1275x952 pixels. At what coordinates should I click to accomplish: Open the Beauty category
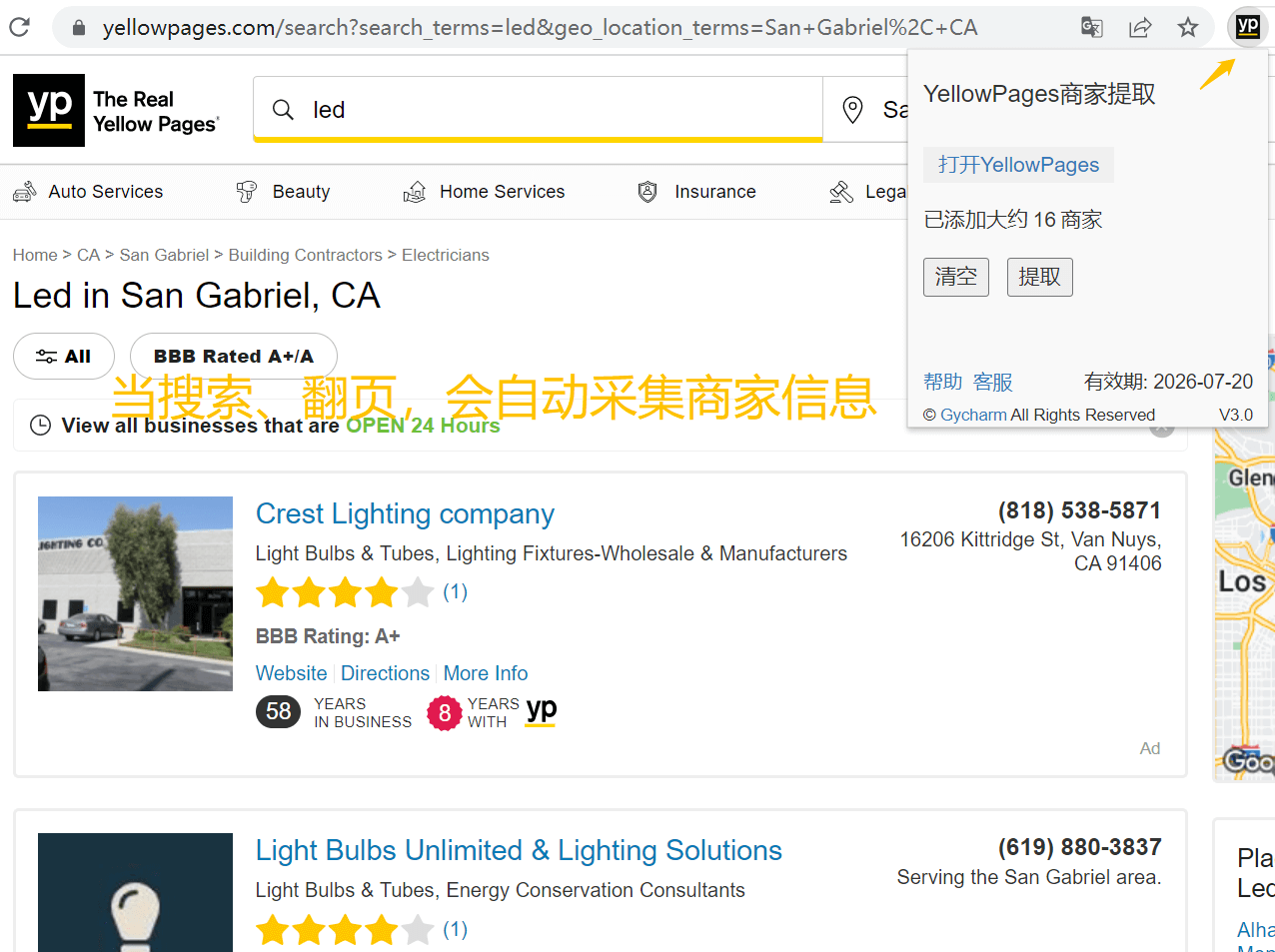tap(283, 192)
